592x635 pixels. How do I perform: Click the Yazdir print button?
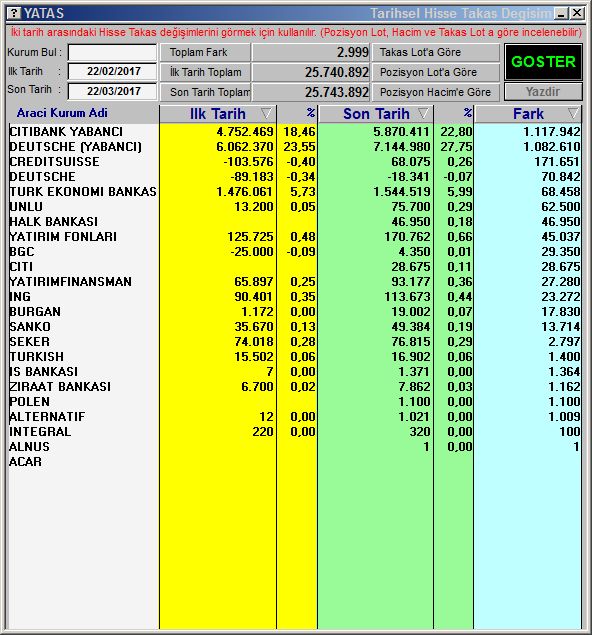[543, 92]
